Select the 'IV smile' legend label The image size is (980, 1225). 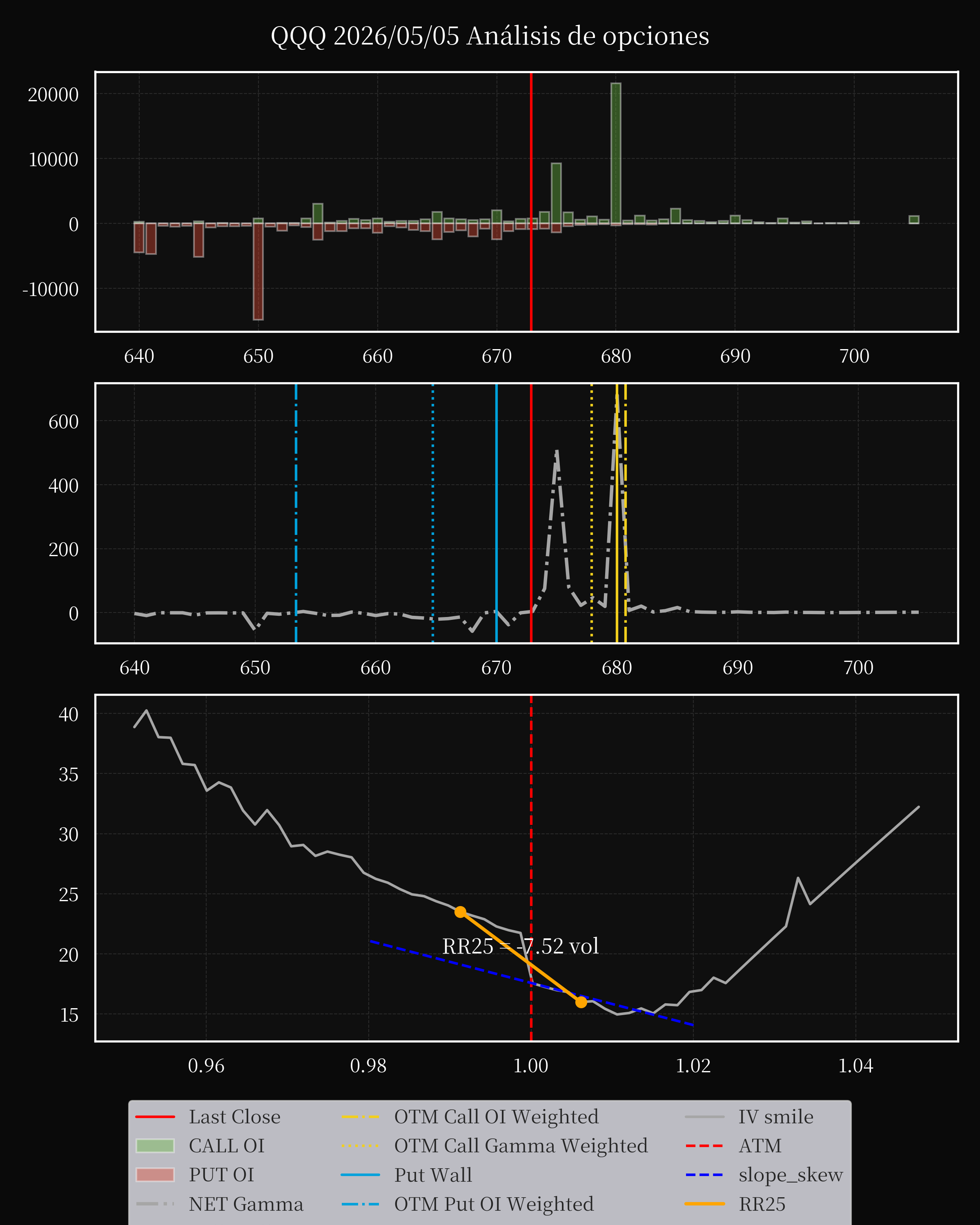[776, 1116]
